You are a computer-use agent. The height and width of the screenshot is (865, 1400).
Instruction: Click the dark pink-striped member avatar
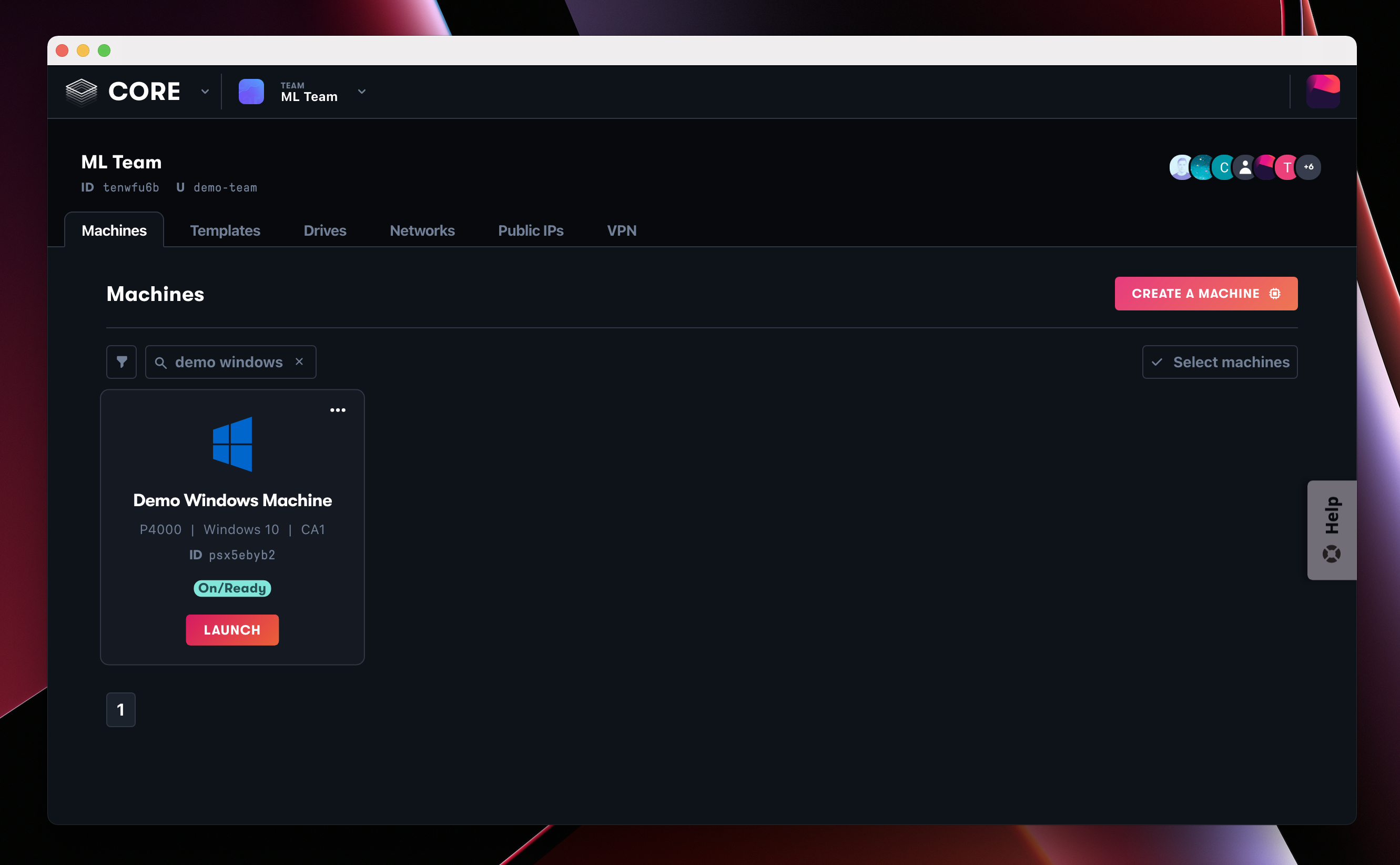(1266, 167)
